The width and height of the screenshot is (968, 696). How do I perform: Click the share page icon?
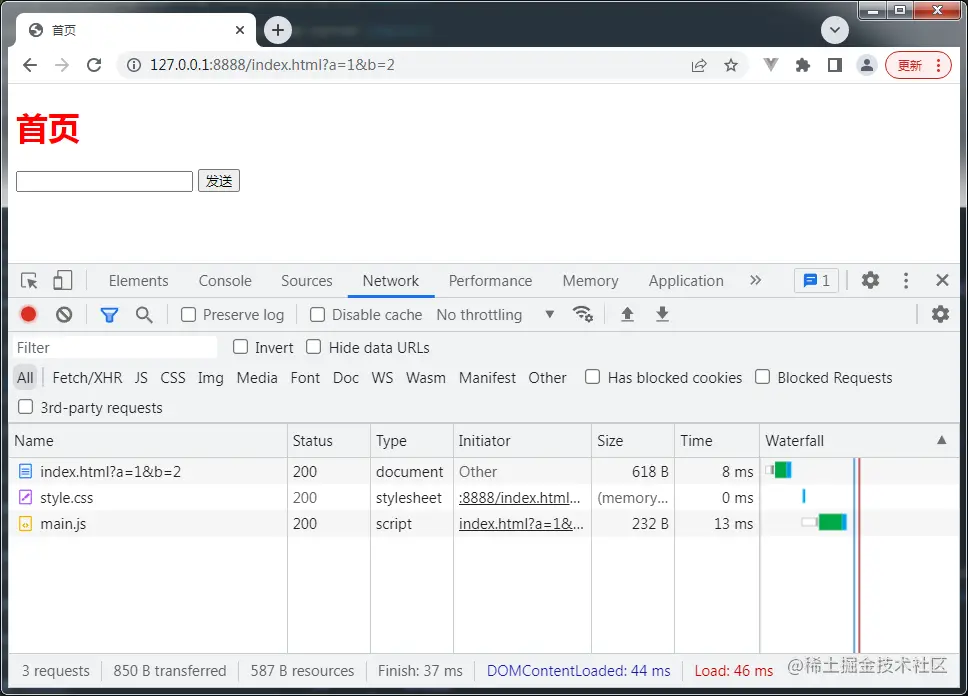point(699,65)
